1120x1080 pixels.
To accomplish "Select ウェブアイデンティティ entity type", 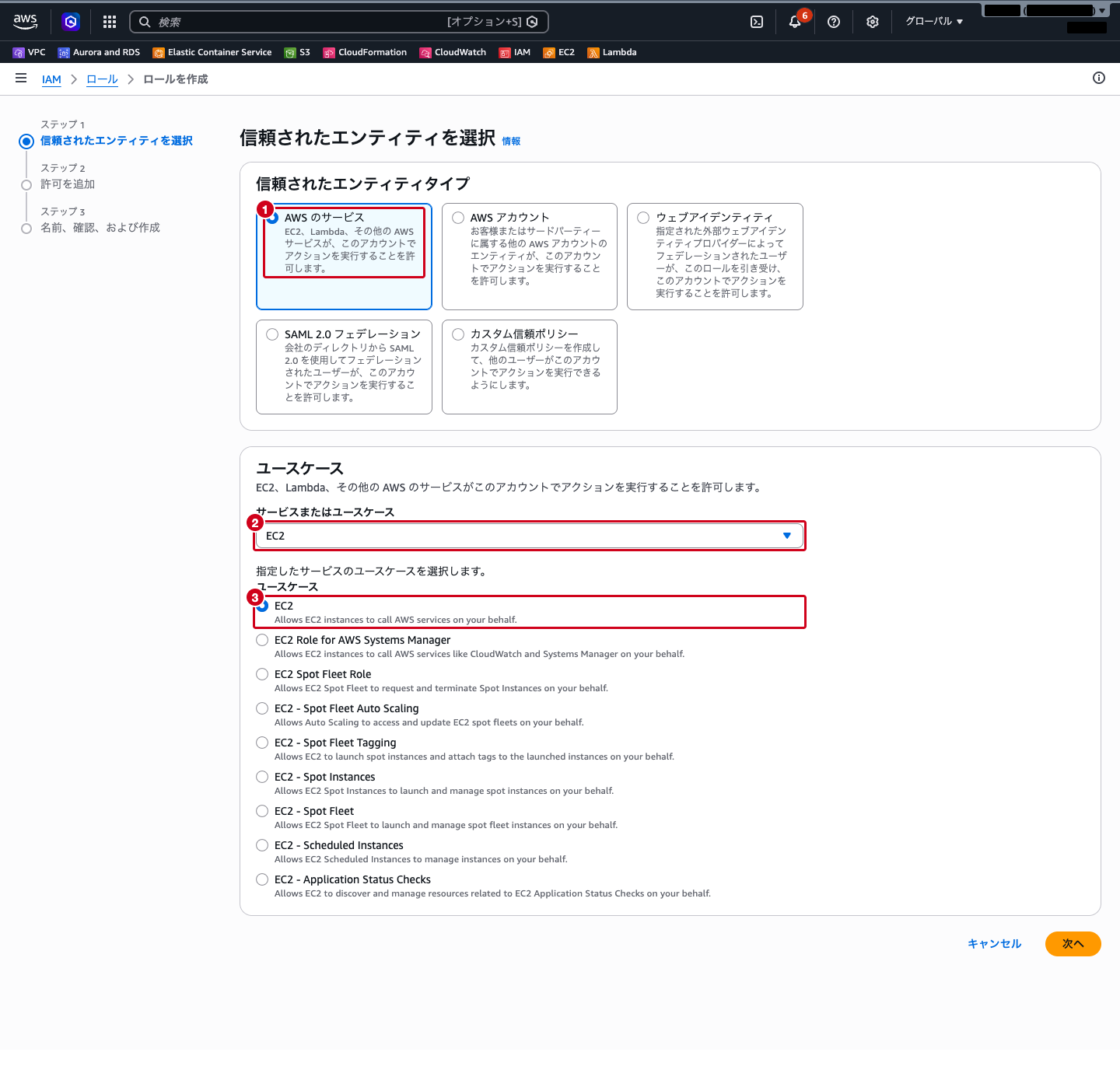I will [715, 257].
